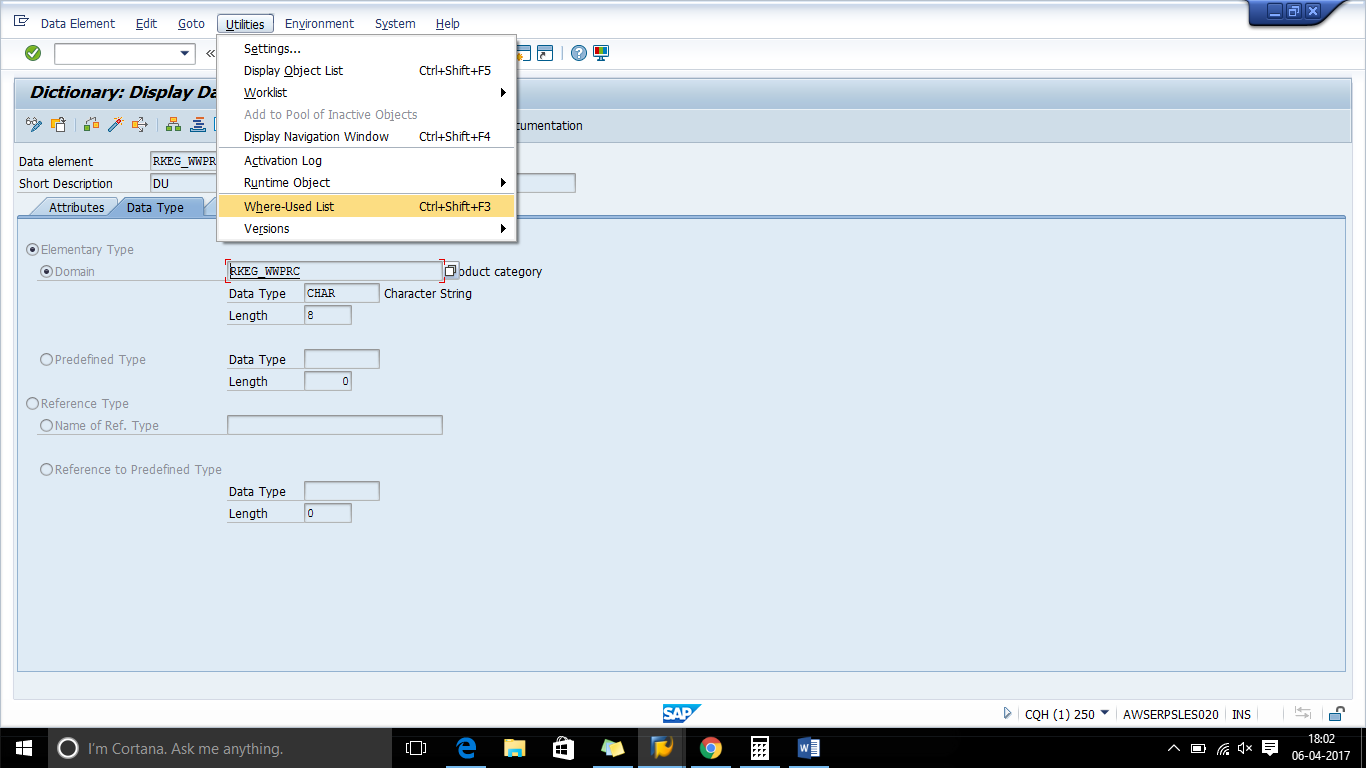Click the RKEG_WWPRC domain input field
The width and height of the screenshot is (1366, 768).
(334, 270)
